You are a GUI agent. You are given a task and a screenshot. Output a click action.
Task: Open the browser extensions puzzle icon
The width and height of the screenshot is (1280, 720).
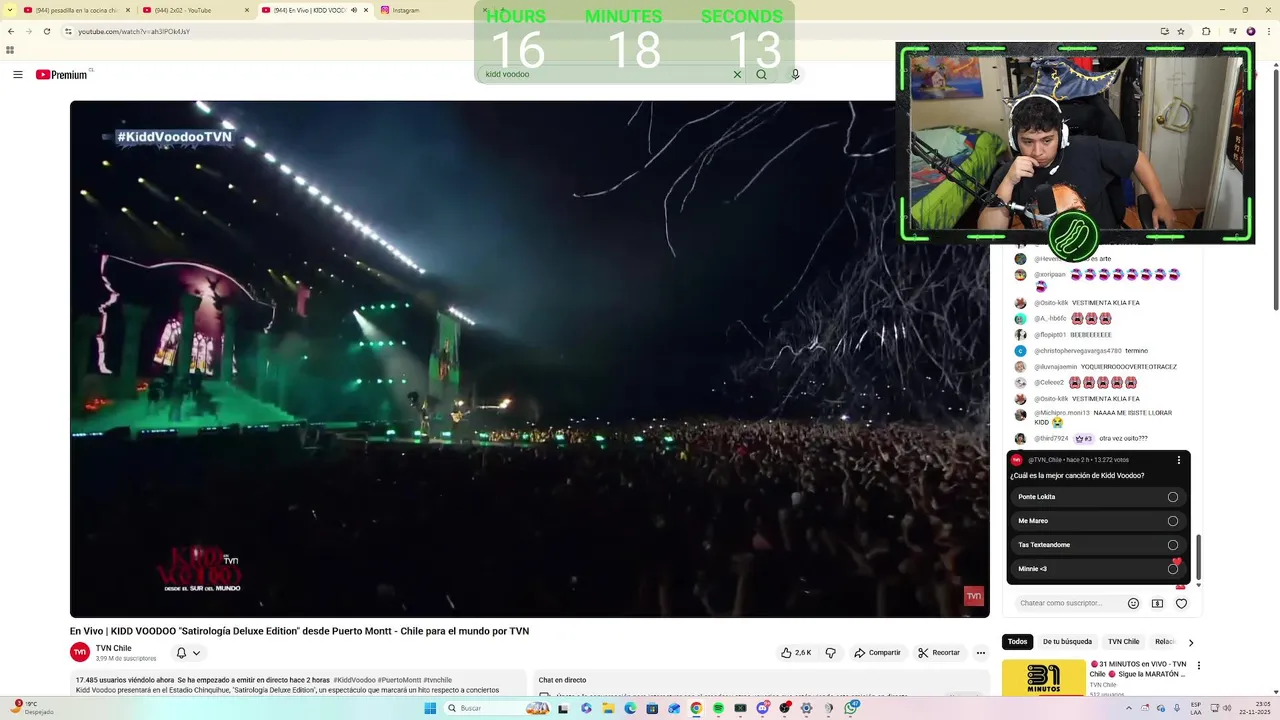pos(1206,31)
